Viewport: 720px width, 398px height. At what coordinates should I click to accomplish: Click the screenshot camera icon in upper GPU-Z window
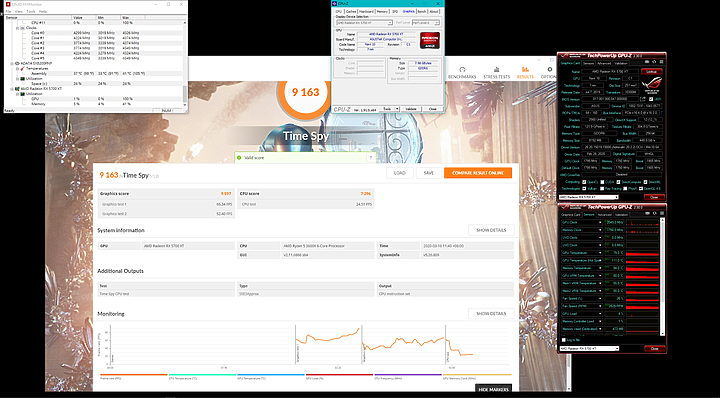647,62
